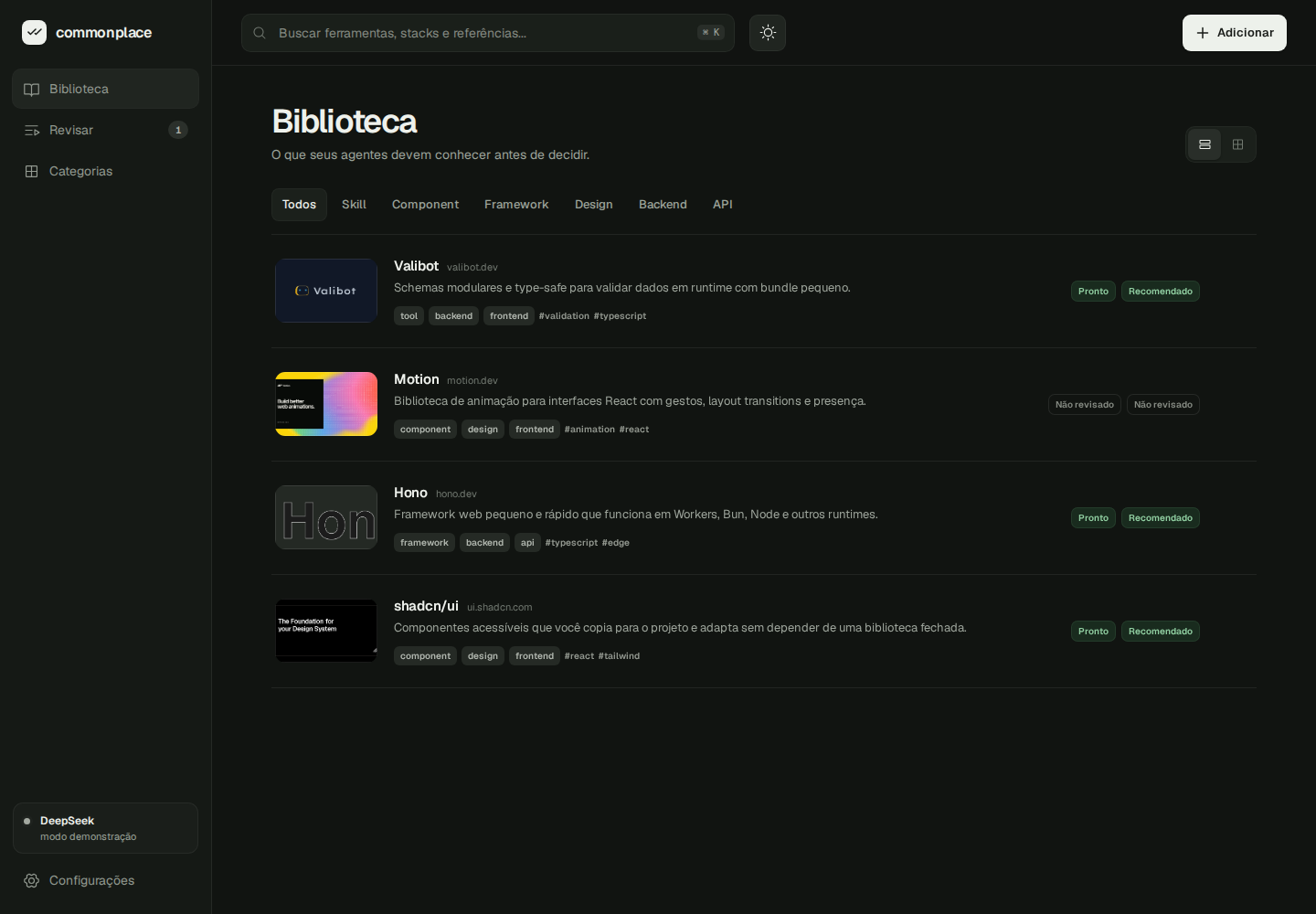This screenshot has height=914, width=1316.
Task: Open Biblioteca in the sidebar
Action: coord(105,89)
